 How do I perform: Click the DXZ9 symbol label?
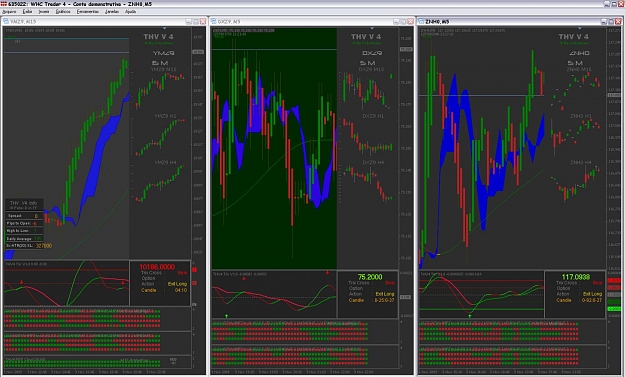click(372, 53)
